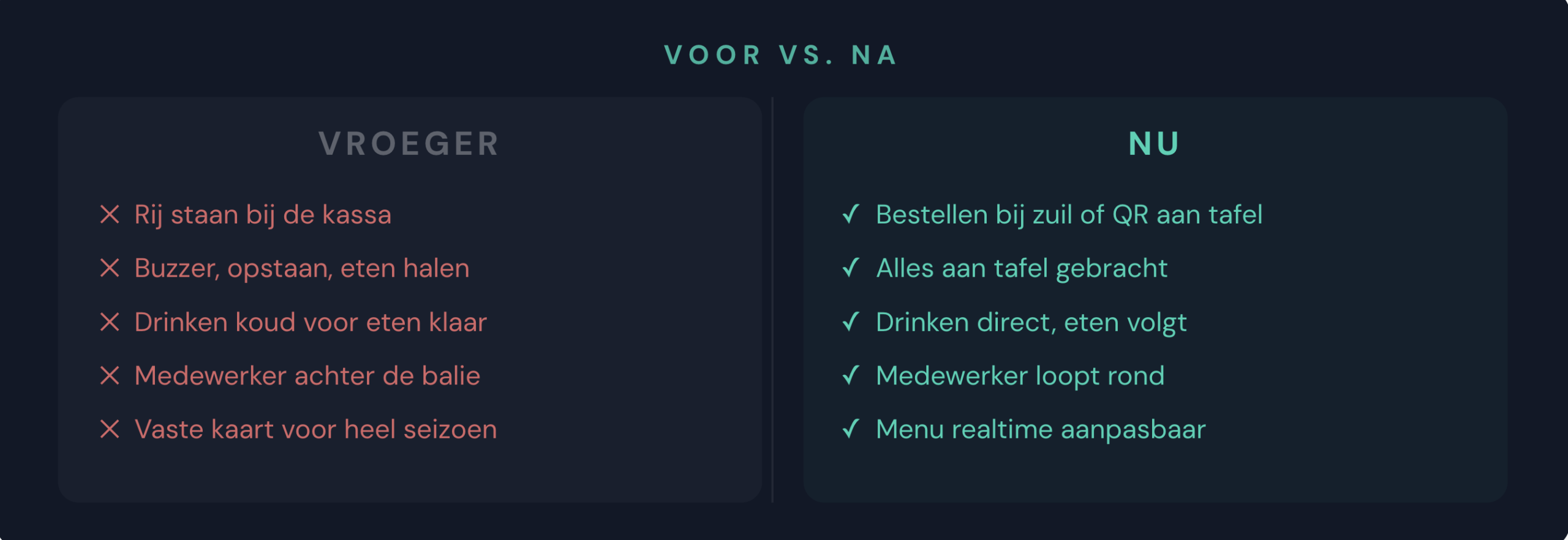Select the Medewerker loopt rond text
Viewport: 1568px width, 540px height.
point(1020,376)
